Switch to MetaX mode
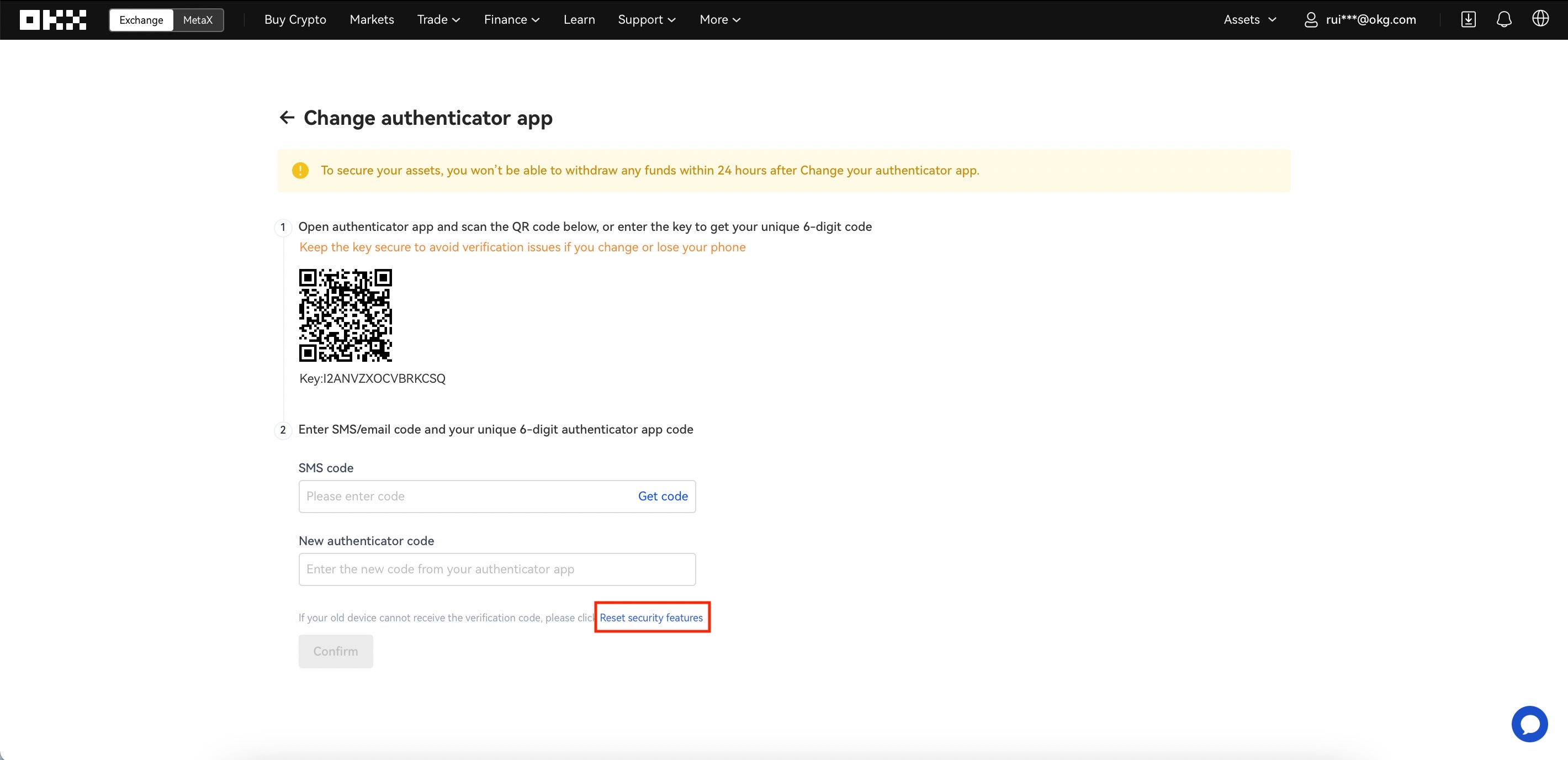 point(198,19)
